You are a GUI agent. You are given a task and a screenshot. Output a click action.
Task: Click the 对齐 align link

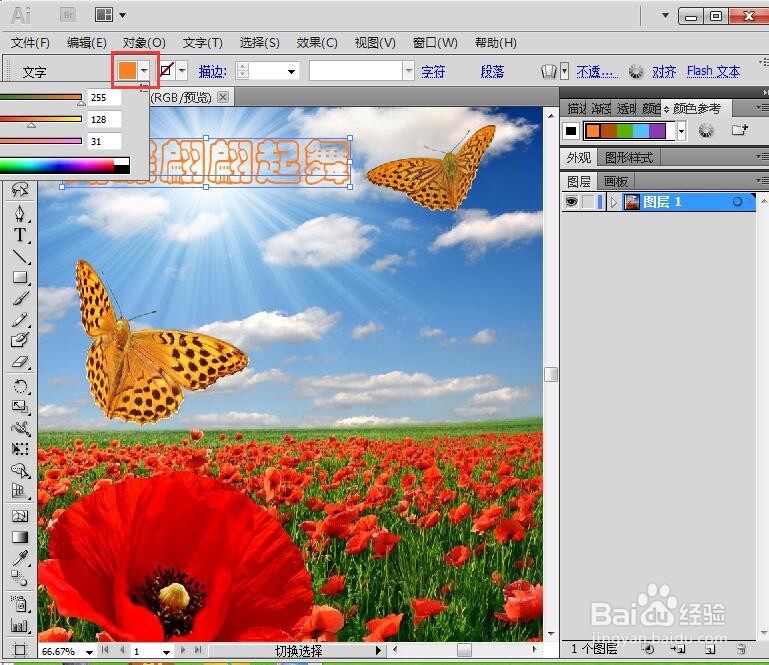(664, 72)
